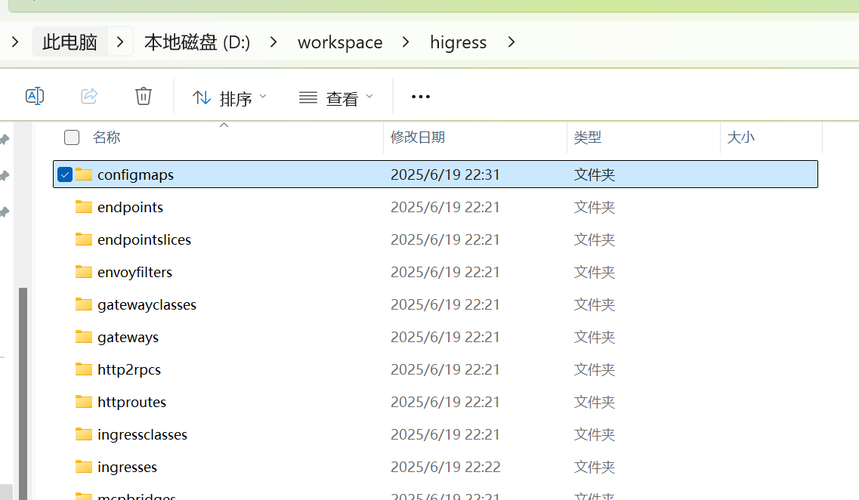The image size is (859, 500).
Task: Click the ingressclasses folder icon
Action: [84, 434]
